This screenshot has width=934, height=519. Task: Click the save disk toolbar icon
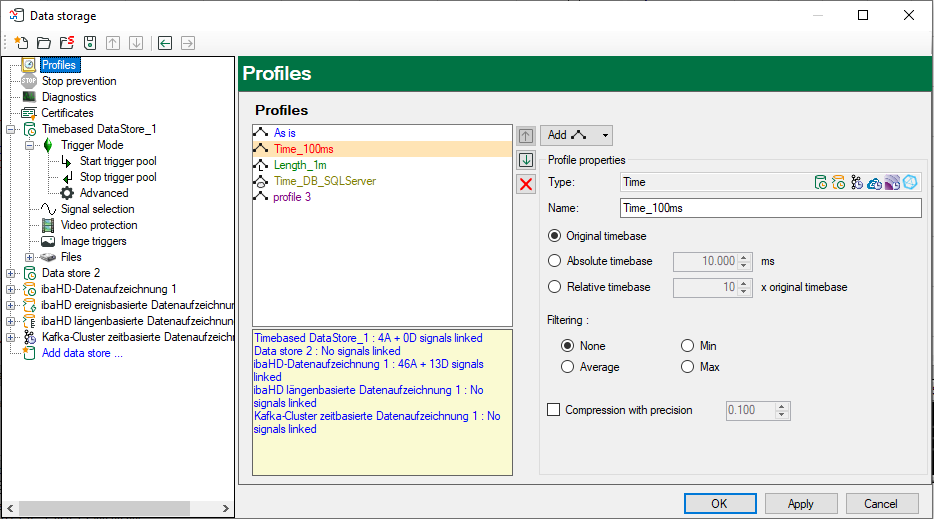pos(90,43)
